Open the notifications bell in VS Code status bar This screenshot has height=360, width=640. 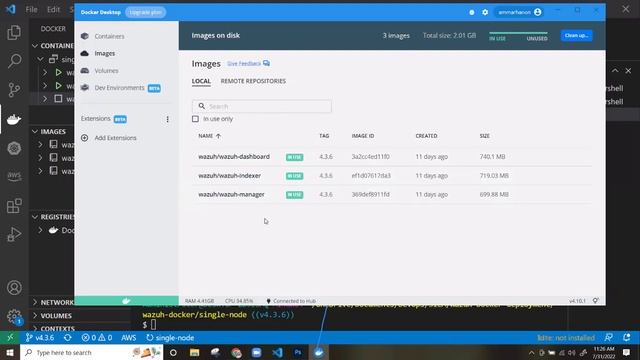tap(627, 338)
